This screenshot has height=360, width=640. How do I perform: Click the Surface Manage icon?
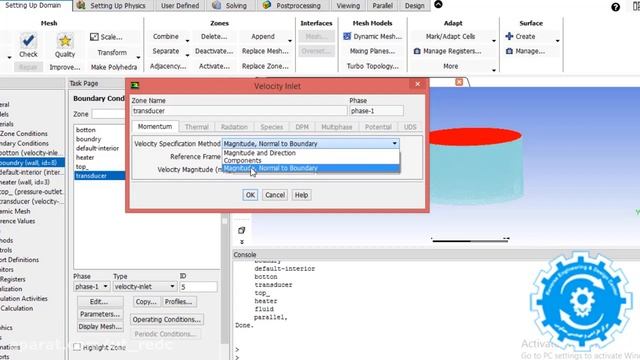509,51
